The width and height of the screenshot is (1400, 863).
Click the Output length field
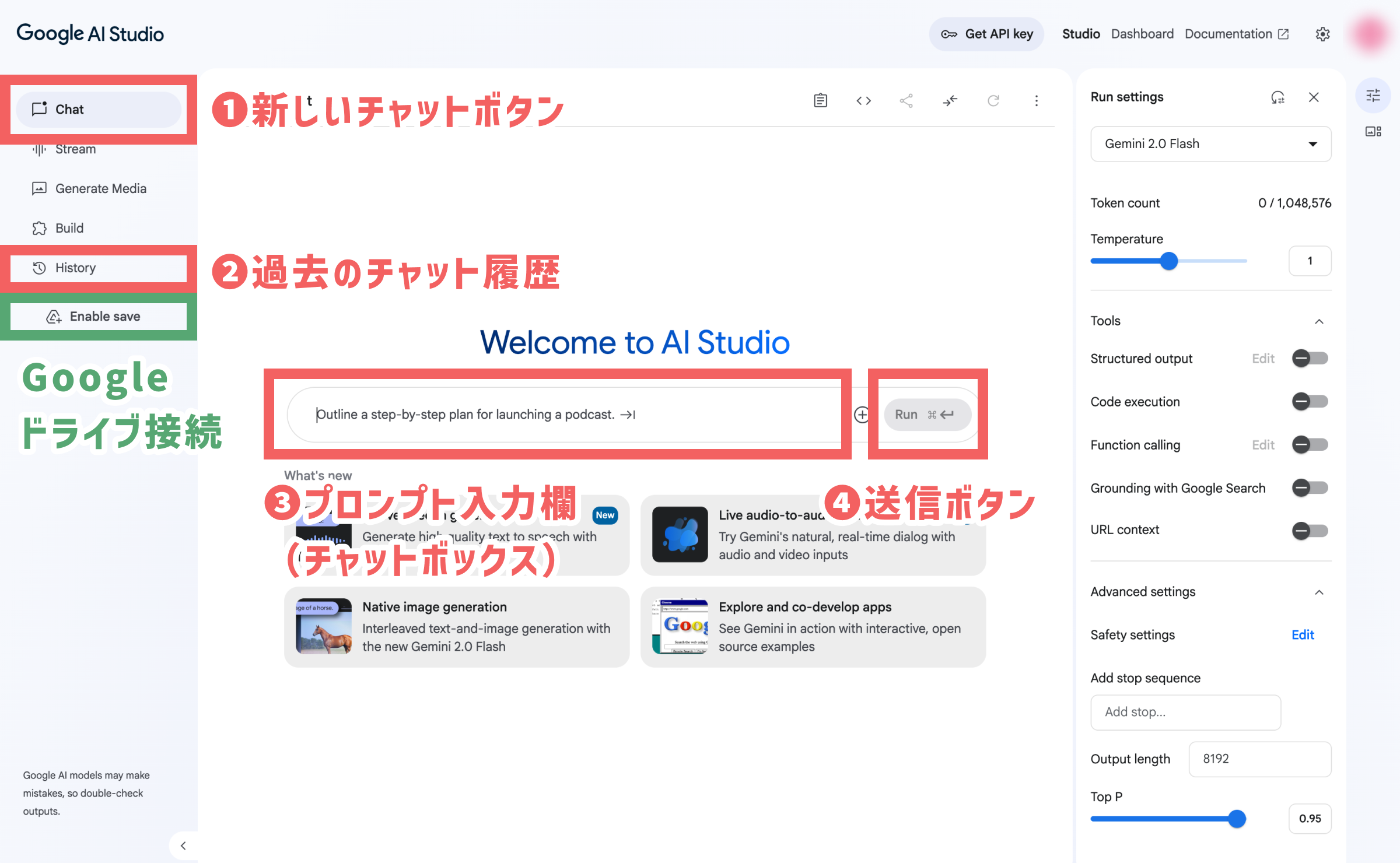coord(1260,759)
